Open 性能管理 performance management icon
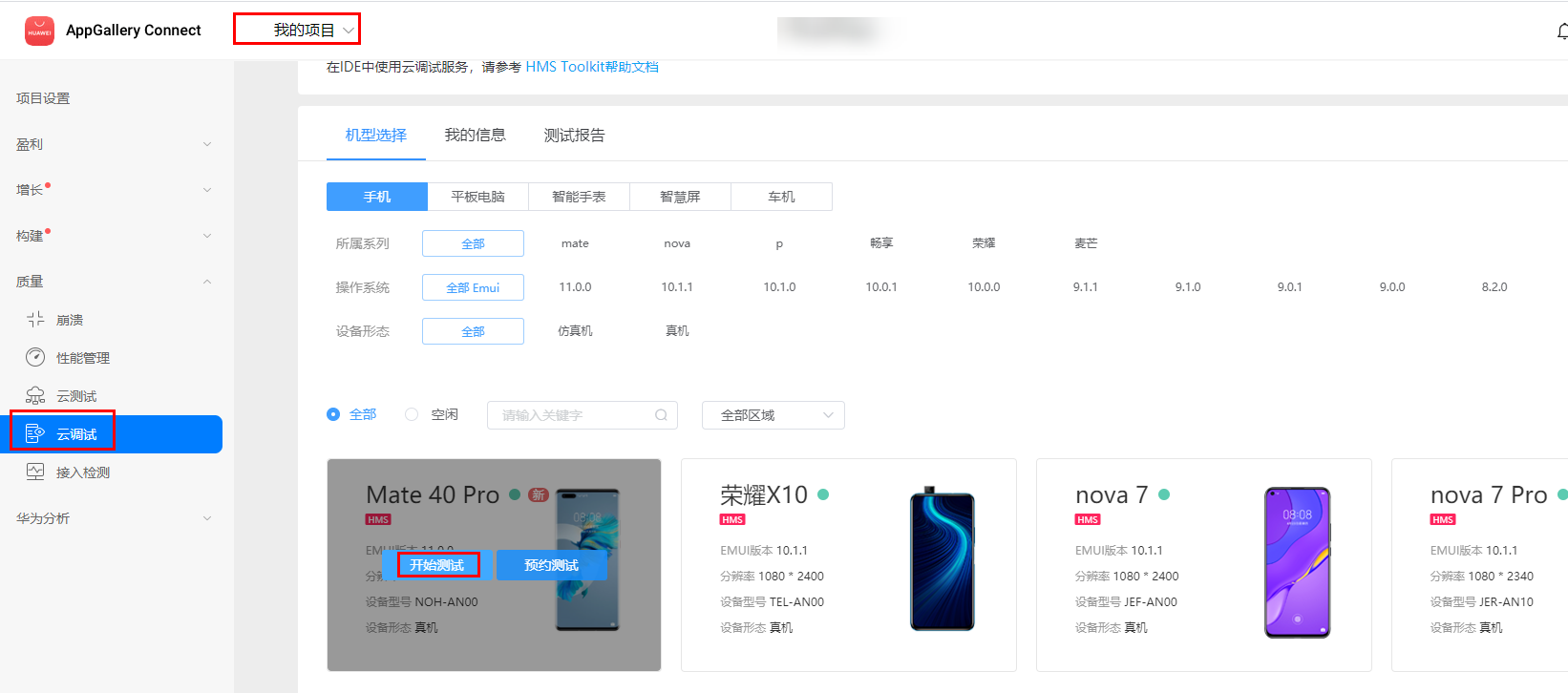The height and width of the screenshot is (693, 1568). (x=35, y=358)
